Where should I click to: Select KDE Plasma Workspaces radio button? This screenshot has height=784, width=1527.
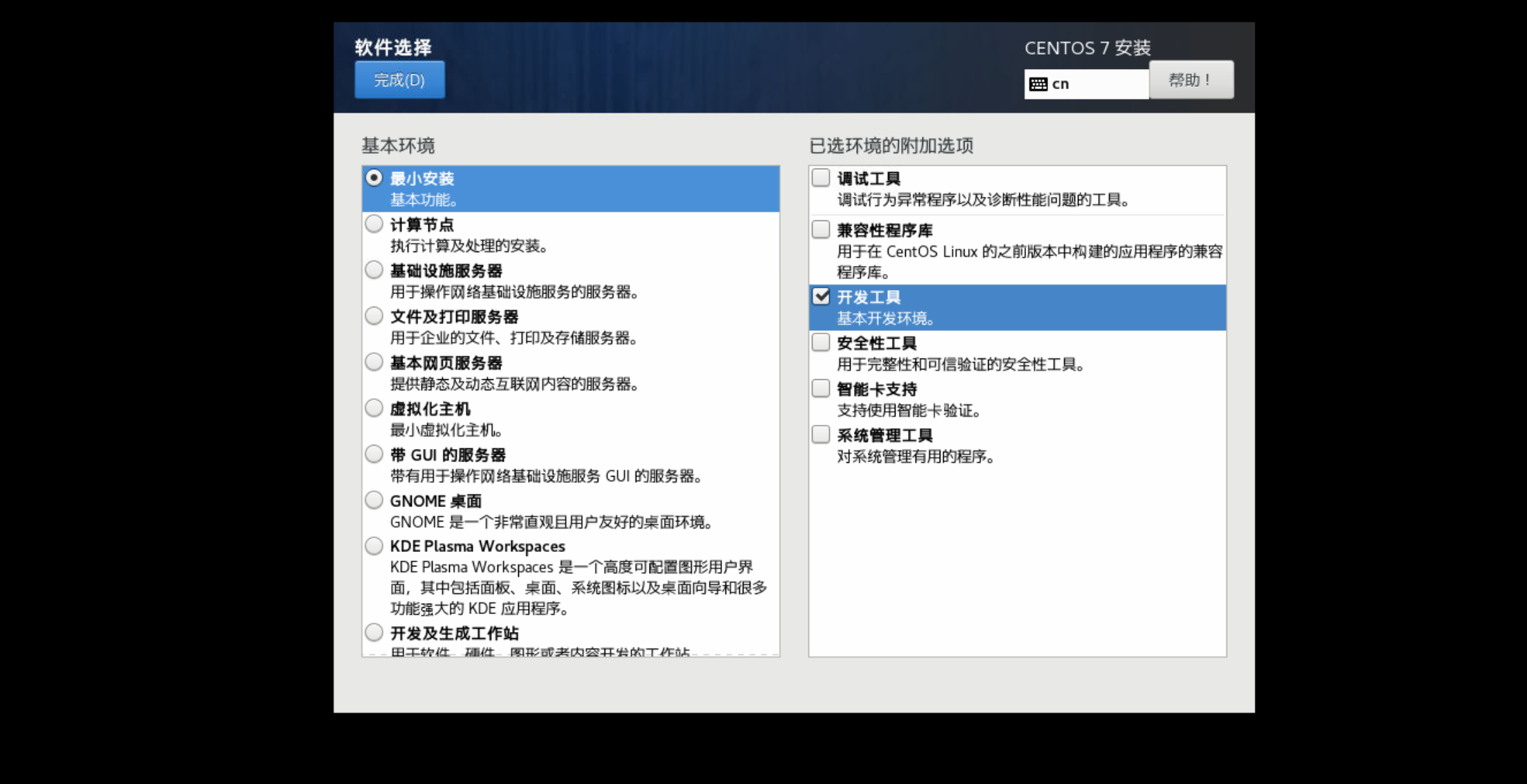[x=374, y=546]
